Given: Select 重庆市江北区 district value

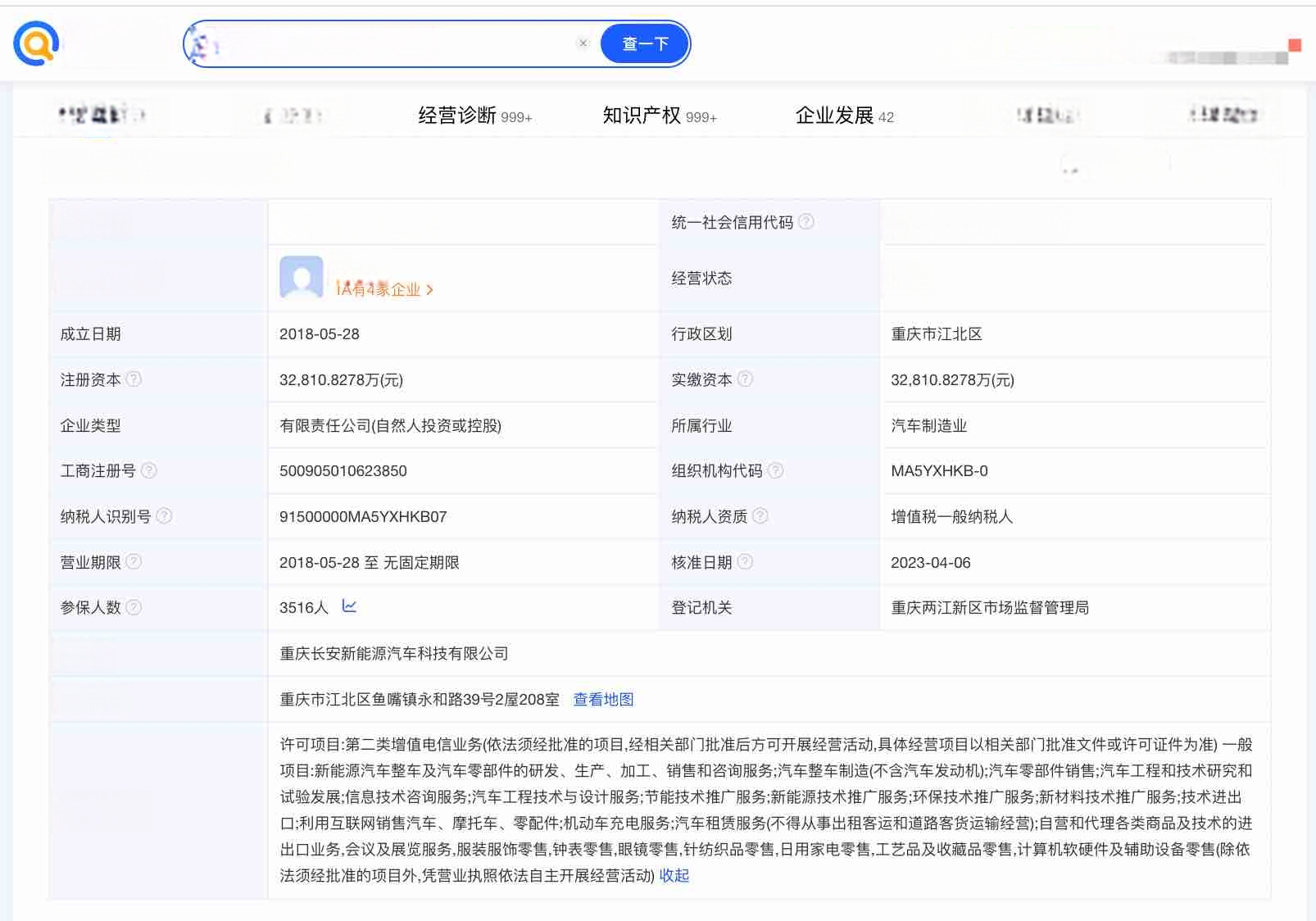Looking at the screenshot, I should point(937,334).
